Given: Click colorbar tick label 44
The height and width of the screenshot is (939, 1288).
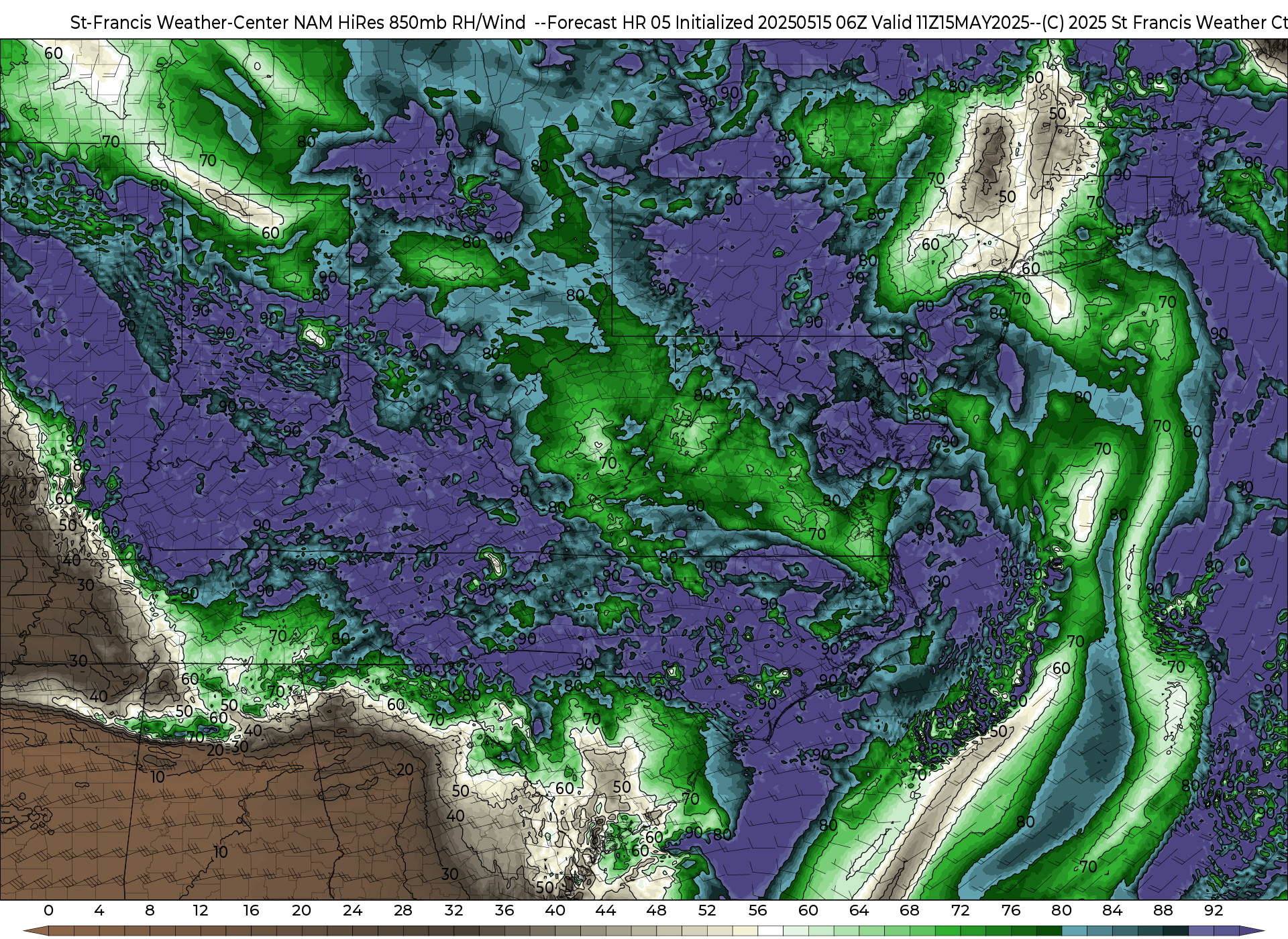Looking at the screenshot, I should 606,910.
